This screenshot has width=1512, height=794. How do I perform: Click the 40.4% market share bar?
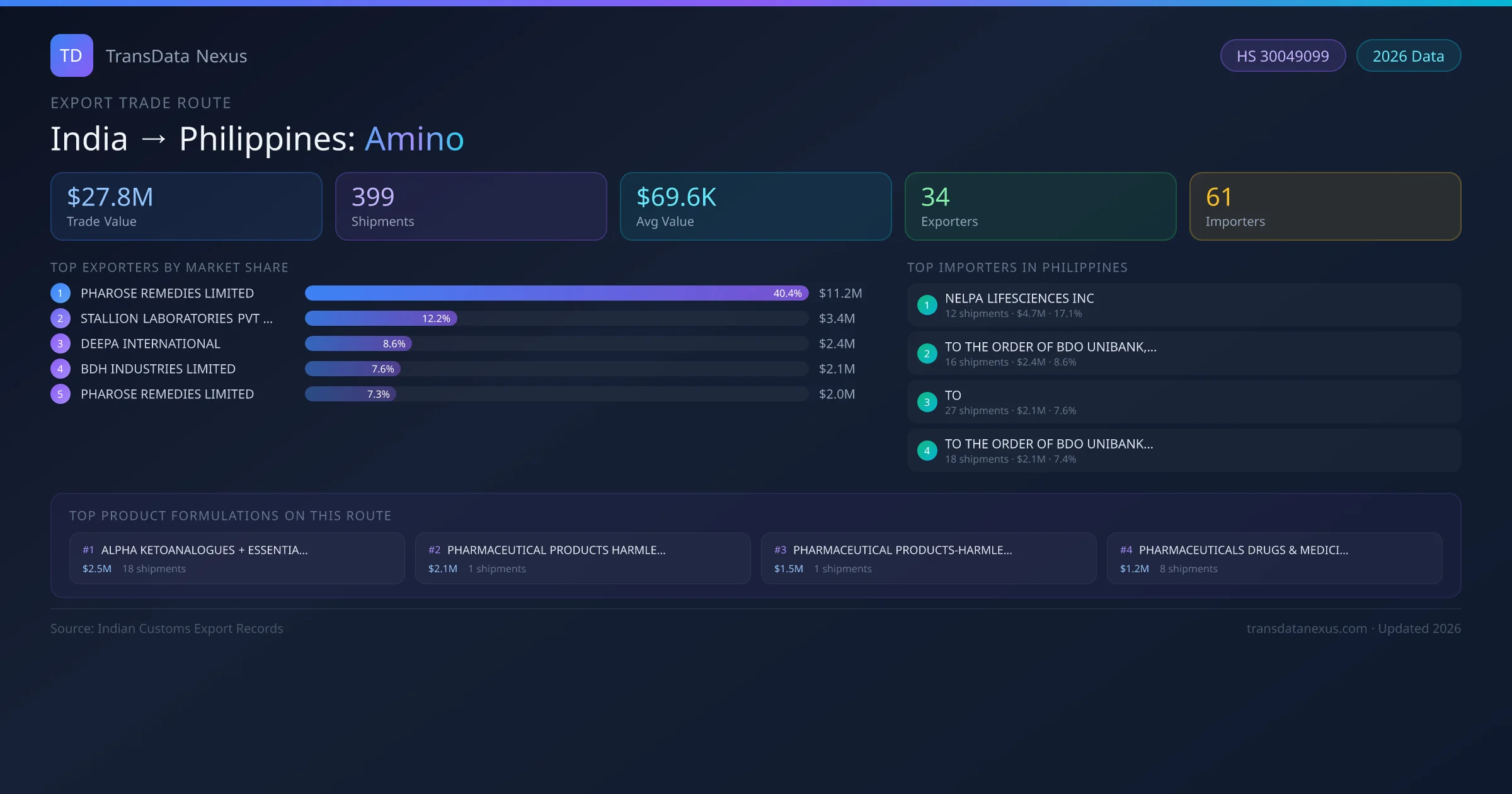coord(556,293)
